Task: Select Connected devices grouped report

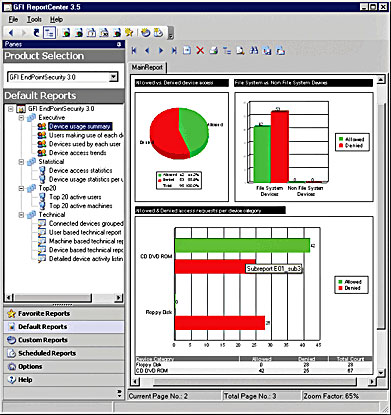Action: pos(86,223)
